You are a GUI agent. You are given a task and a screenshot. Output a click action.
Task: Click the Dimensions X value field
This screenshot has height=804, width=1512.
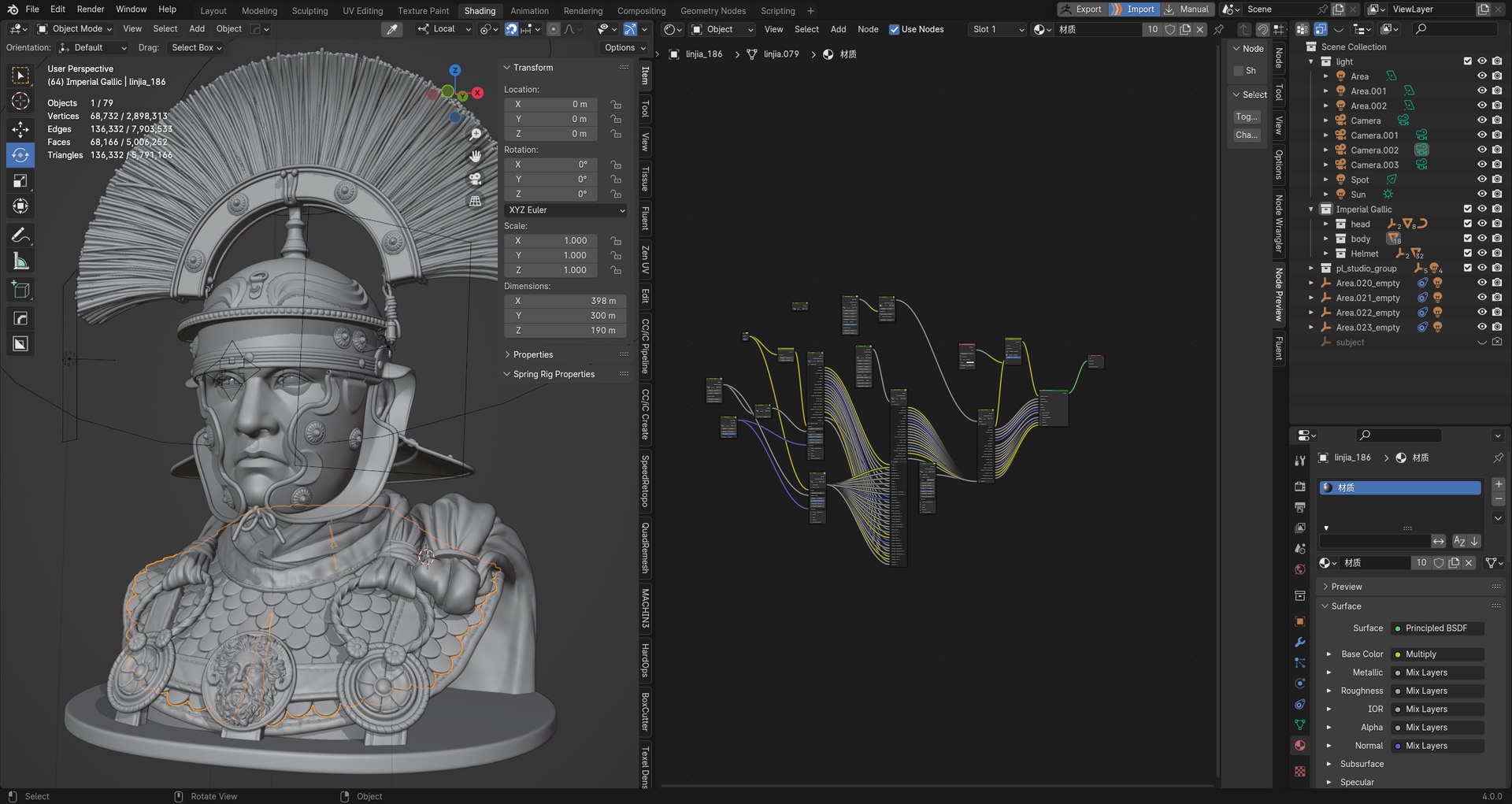click(x=565, y=301)
